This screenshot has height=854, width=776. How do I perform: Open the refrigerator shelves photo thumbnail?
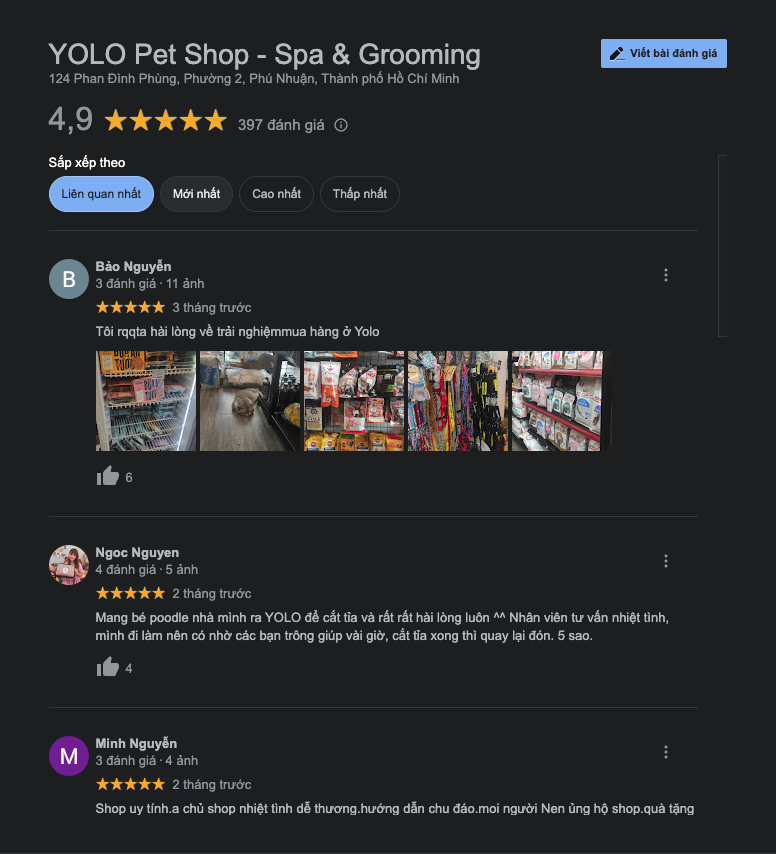146,401
